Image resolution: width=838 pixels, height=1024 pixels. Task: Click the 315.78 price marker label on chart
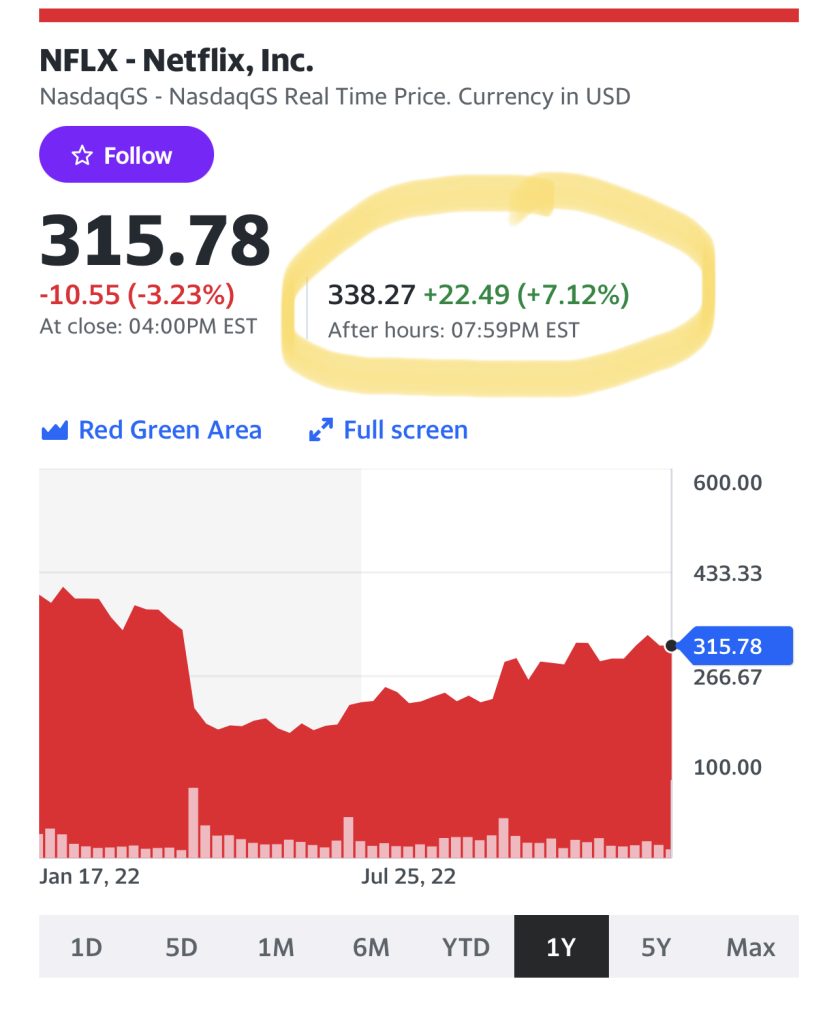pyautogui.click(x=736, y=646)
